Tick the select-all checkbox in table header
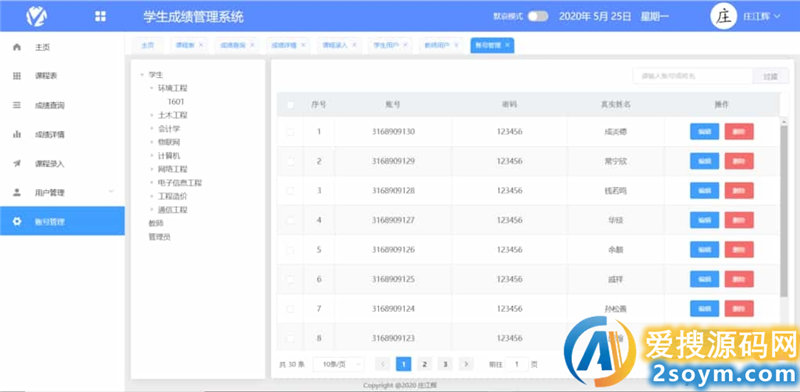Screen dimensions: 800x392 coord(291,105)
